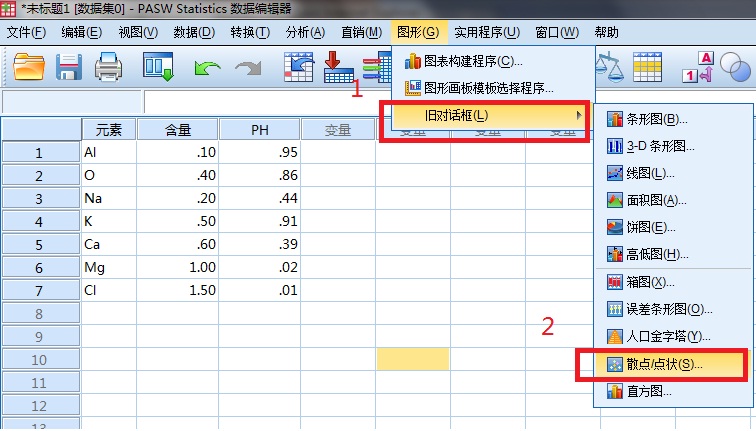Image resolution: width=756 pixels, height=431 pixels.
Task: Open the 转换(T) menu
Action: pos(250,32)
